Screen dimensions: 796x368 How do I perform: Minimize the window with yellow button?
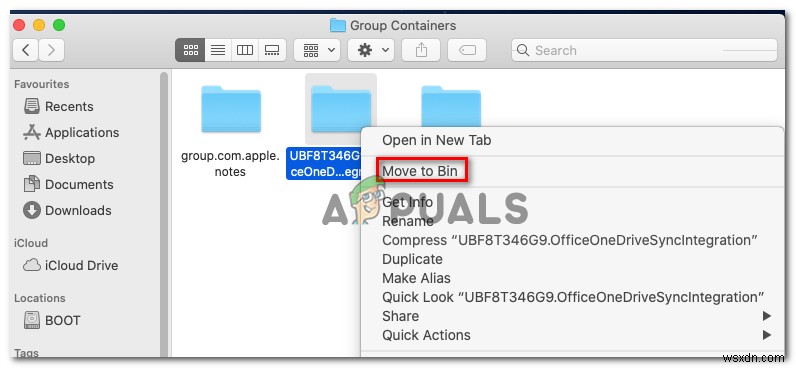coord(39,25)
